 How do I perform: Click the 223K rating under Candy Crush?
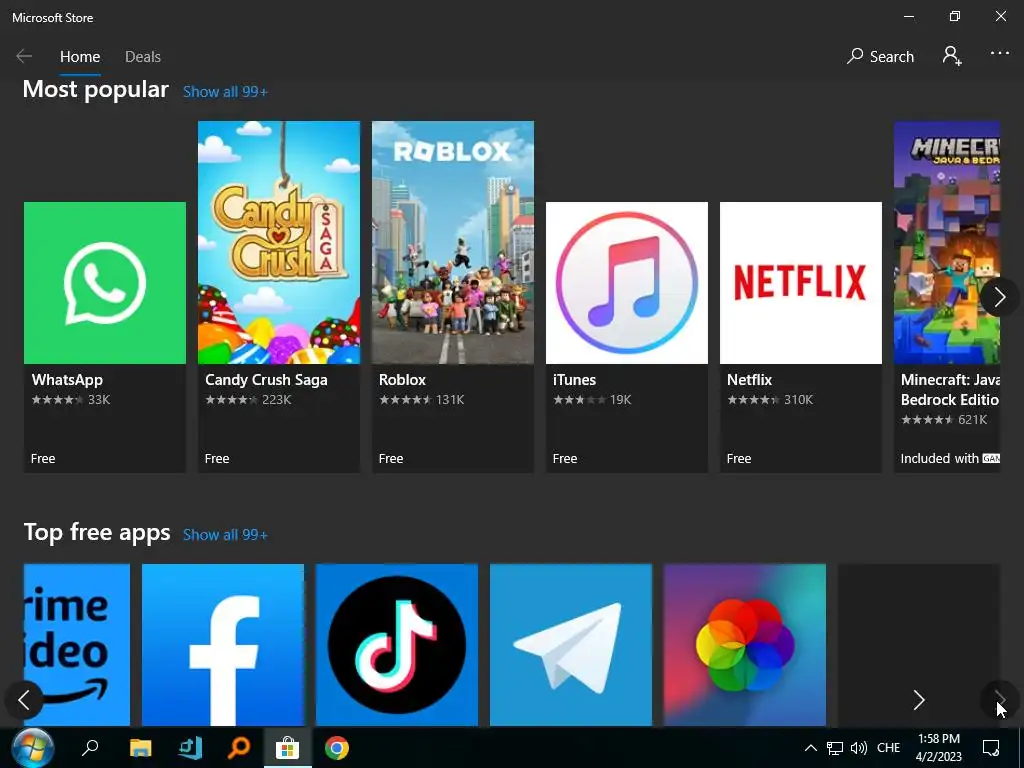pos(277,400)
